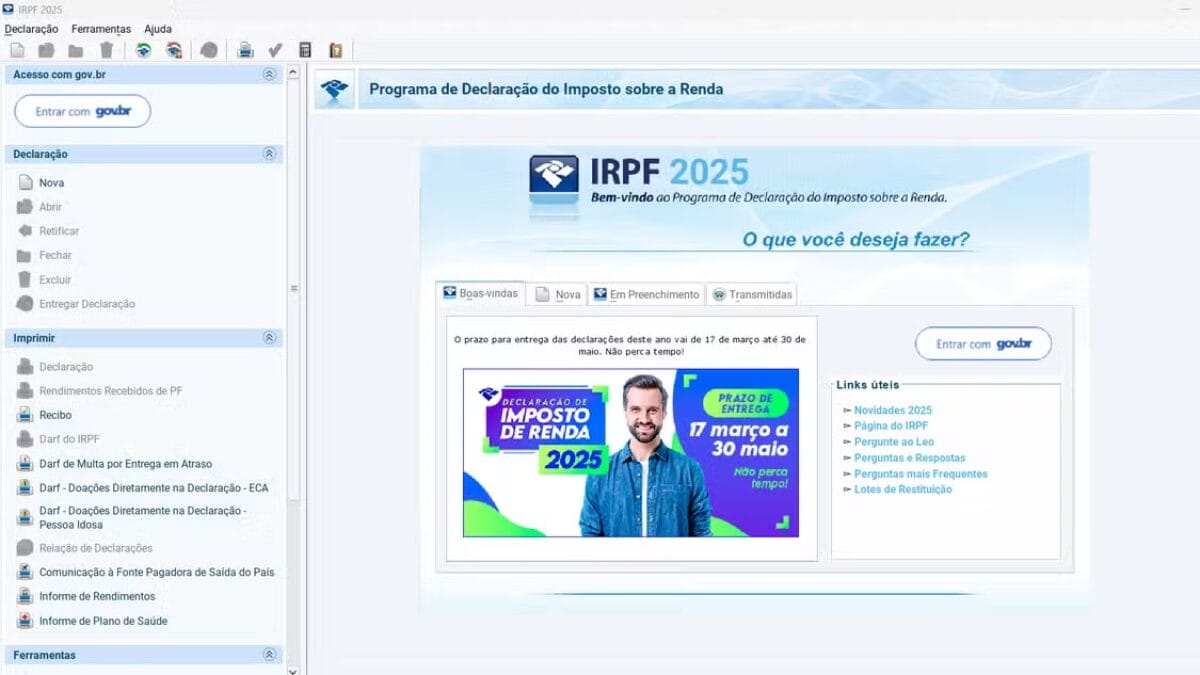
Task: Collapse the Declaração sidebar section
Action: [268, 154]
